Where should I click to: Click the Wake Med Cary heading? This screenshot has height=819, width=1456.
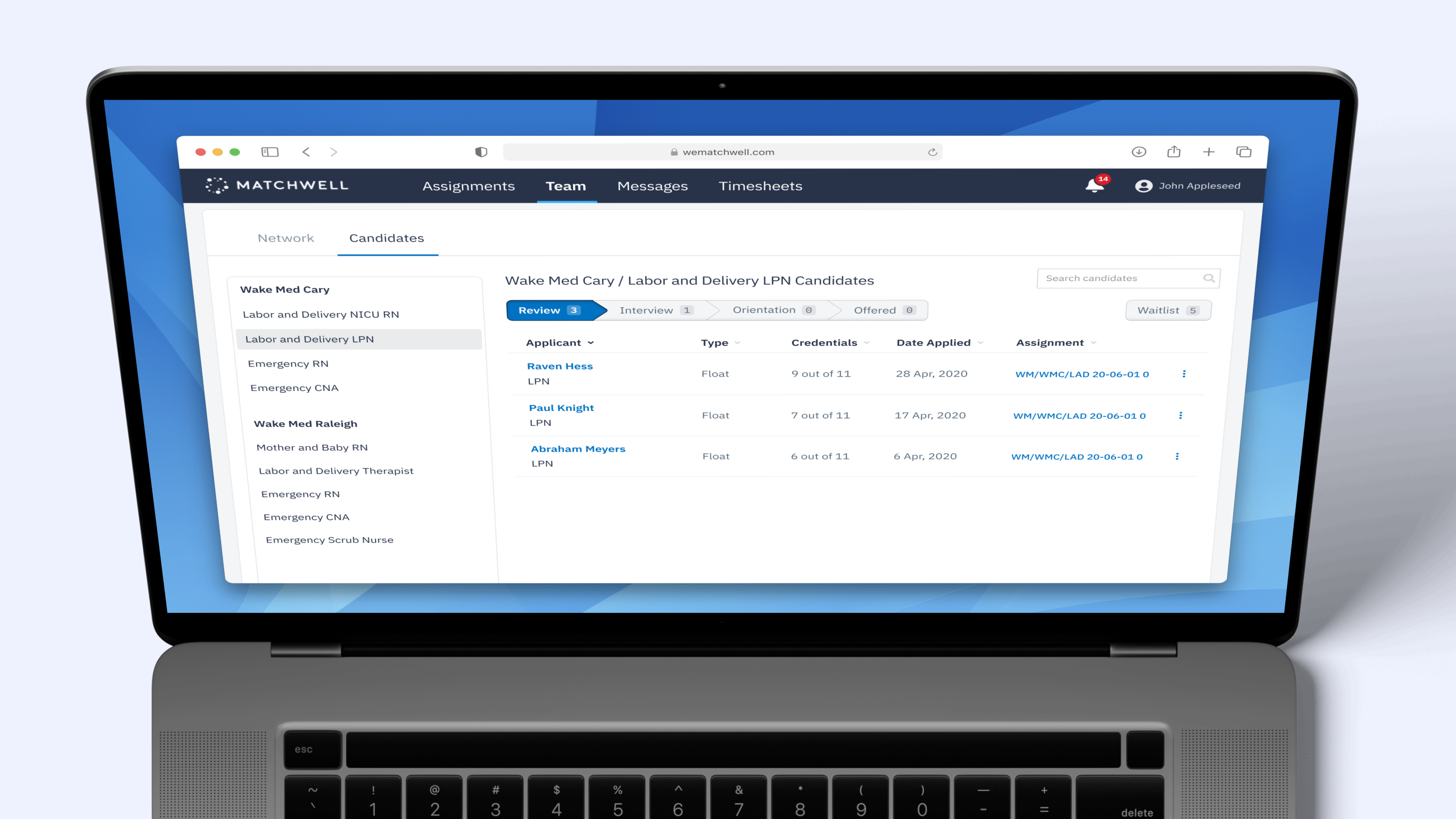click(284, 289)
